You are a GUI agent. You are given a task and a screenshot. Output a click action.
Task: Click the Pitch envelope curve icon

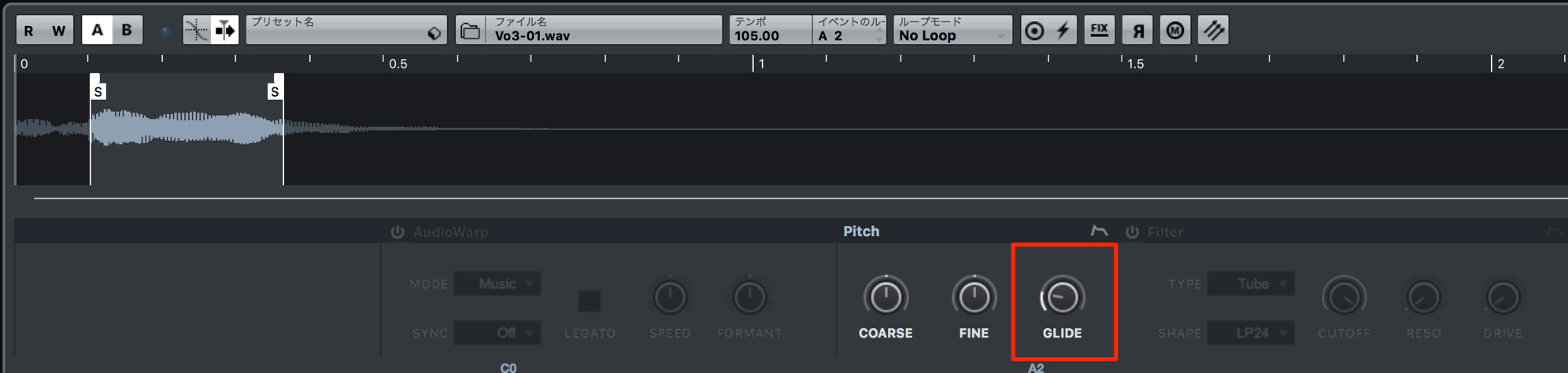1099,231
